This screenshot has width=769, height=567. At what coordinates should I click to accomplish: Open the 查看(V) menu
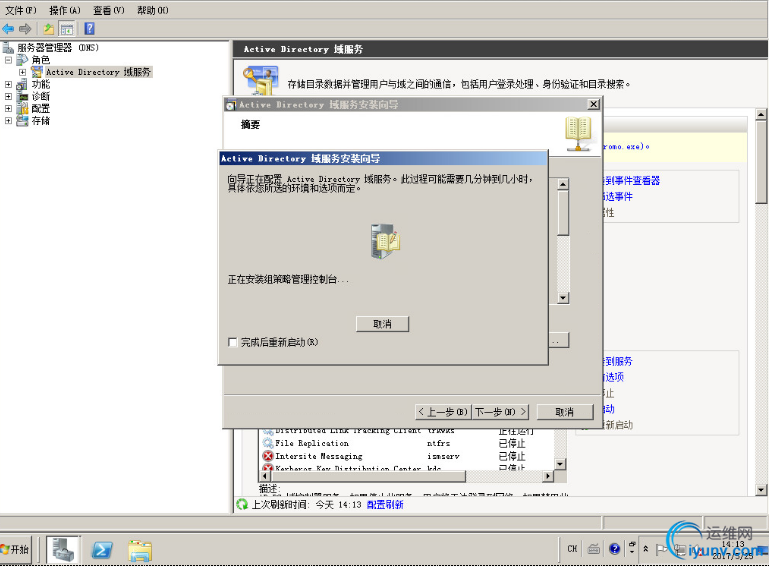pos(109,10)
